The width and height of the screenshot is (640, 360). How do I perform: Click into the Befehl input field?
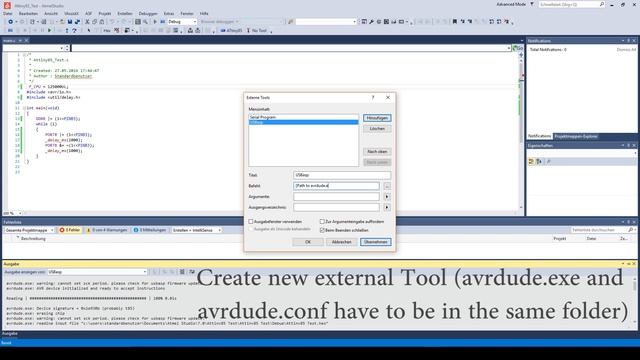click(336, 186)
